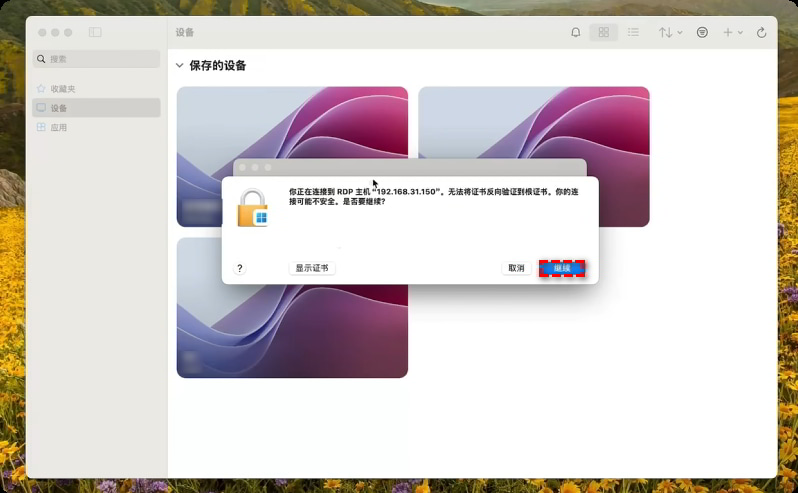Click the filter circle icon

(x=702, y=33)
